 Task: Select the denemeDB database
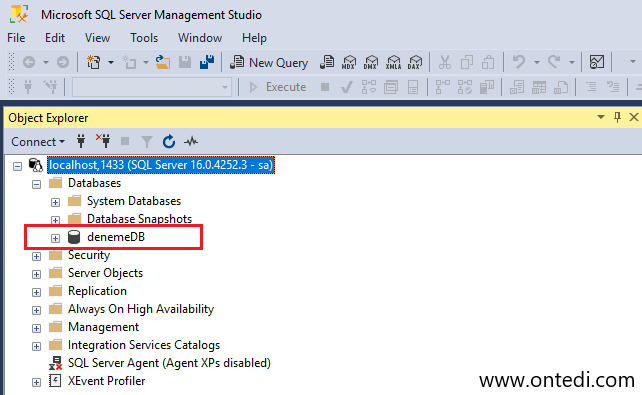[115, 237]
